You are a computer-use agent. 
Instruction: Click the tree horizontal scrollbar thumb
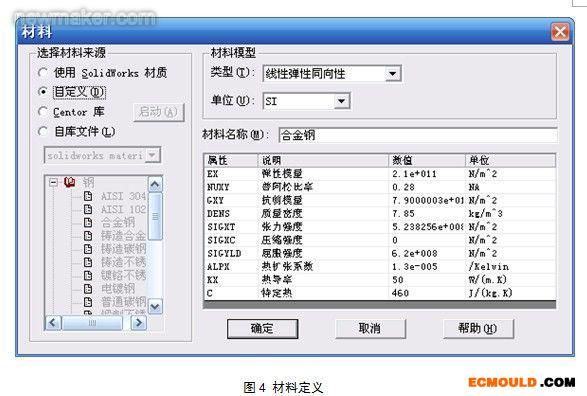[x=92, y=322]
